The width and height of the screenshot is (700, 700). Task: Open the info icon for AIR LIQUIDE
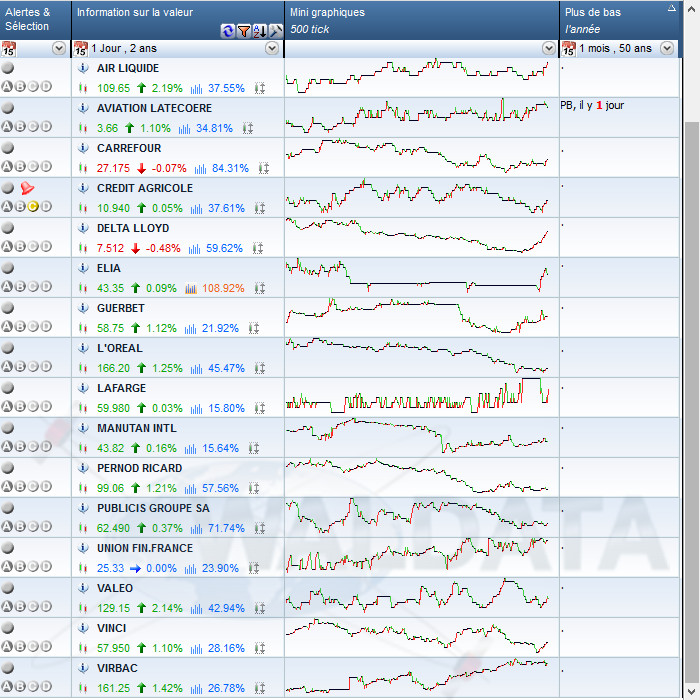pyautogui.click(x=83, y=68)
